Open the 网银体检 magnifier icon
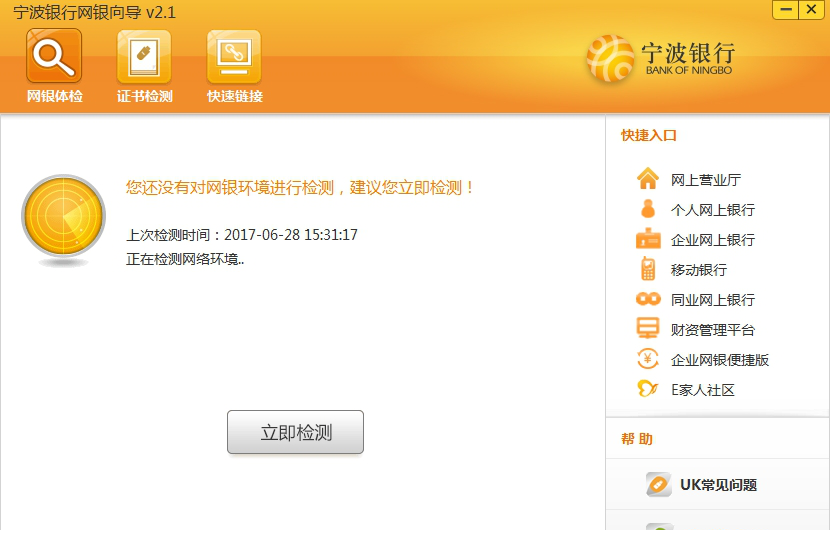 [x=54, y=56]
